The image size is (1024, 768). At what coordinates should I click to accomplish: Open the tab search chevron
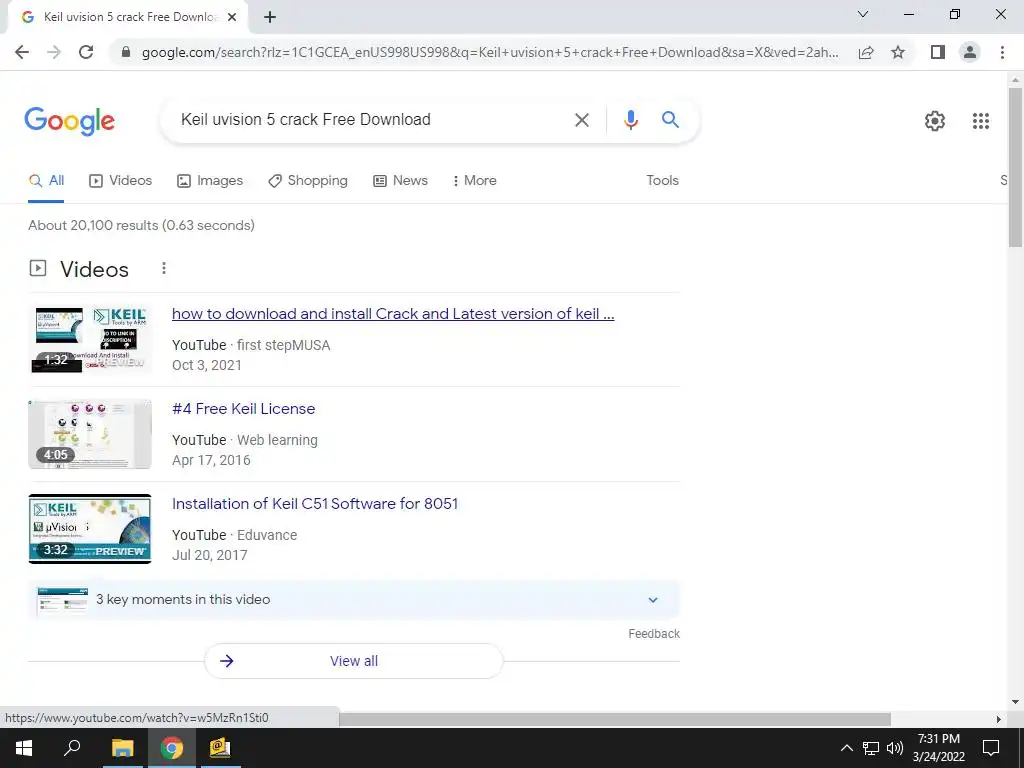click(x=863, y=14)
